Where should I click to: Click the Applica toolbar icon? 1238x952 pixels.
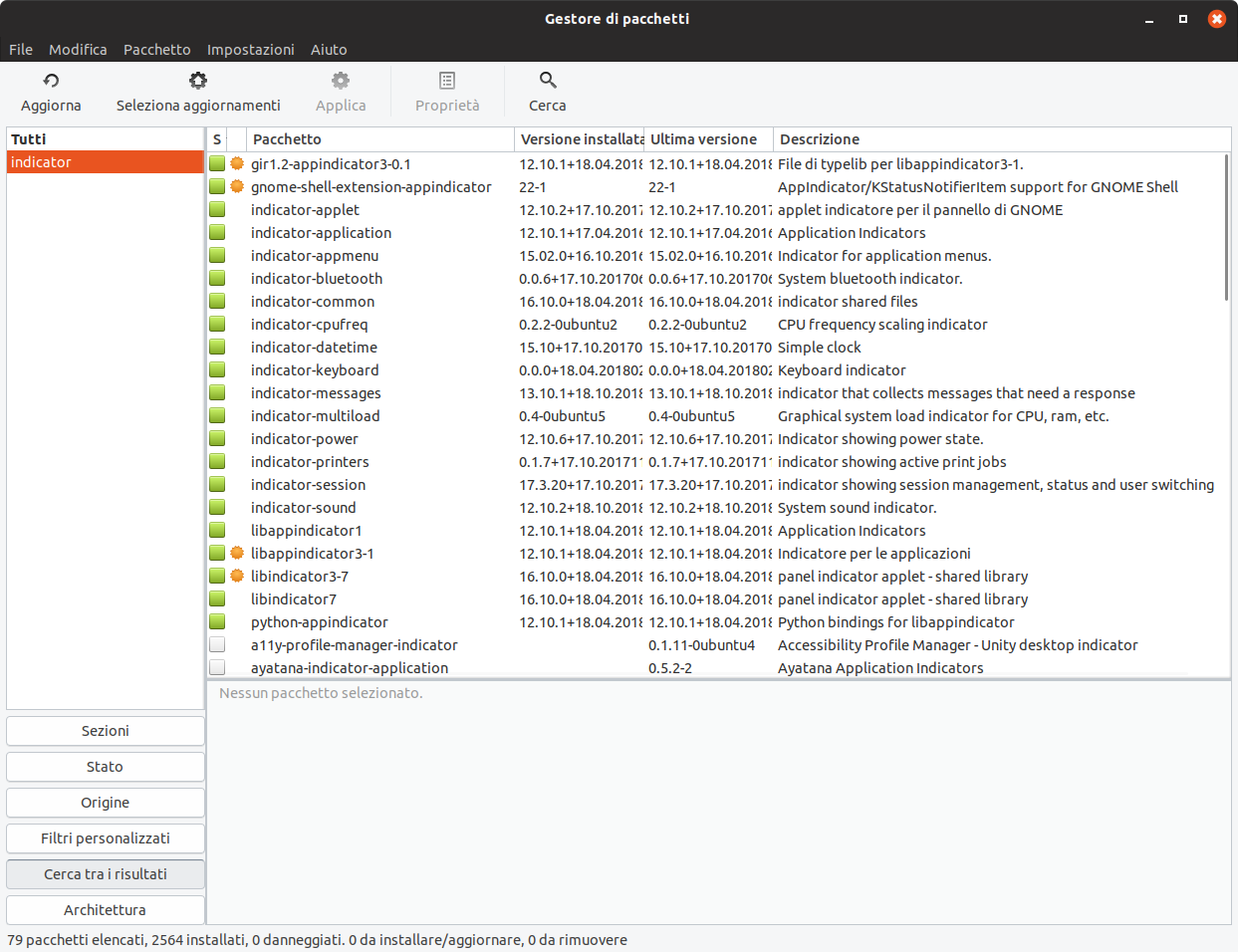341,80
